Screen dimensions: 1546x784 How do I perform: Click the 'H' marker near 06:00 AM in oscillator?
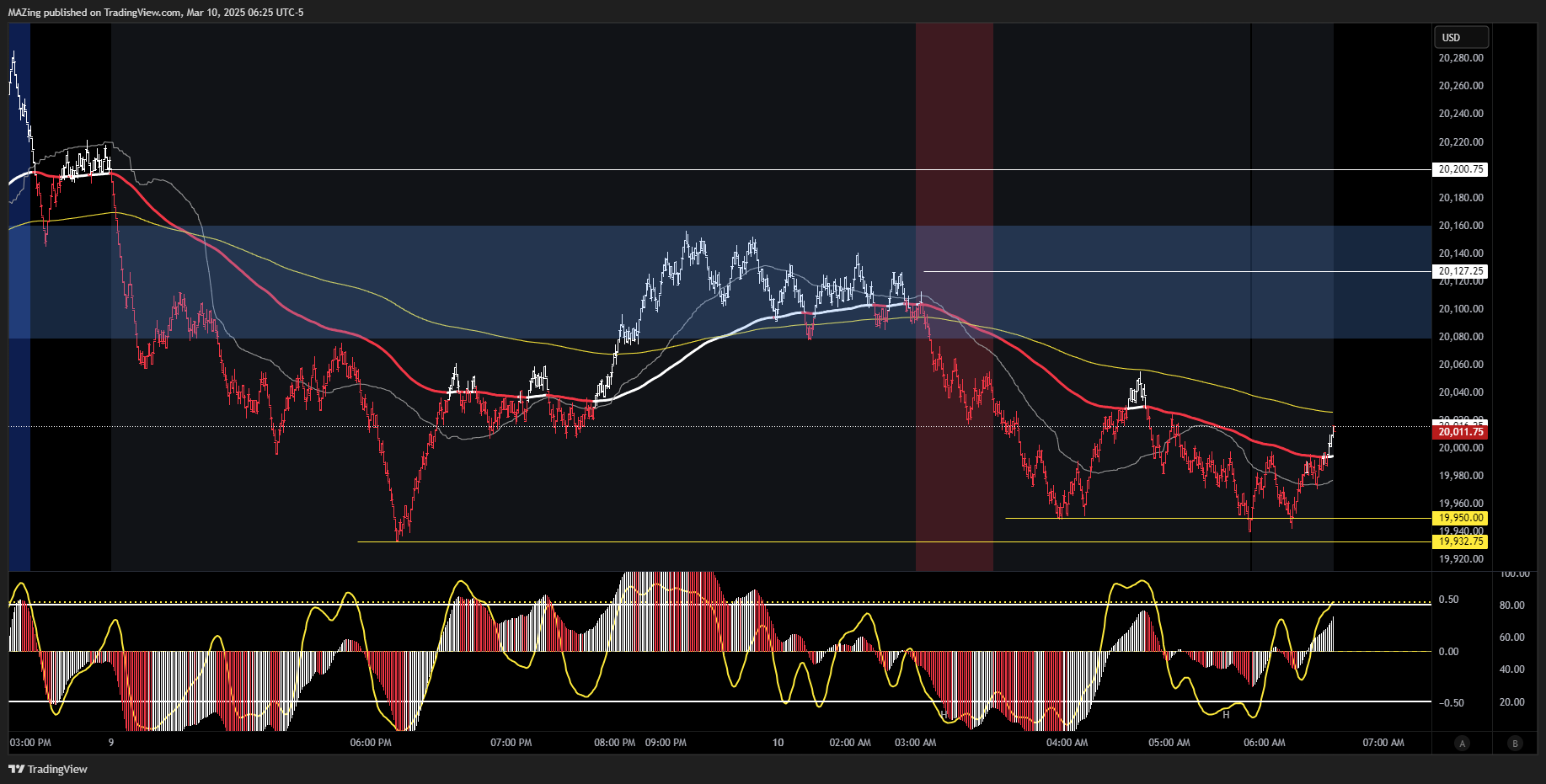click(x=1226, y=715)
